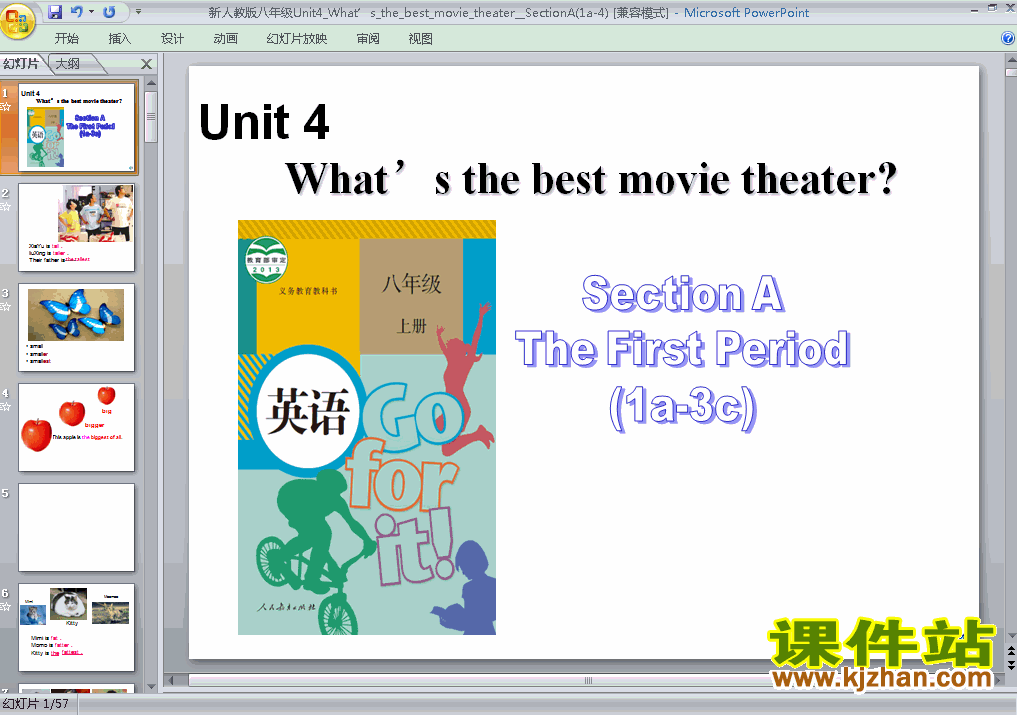Switch to the 幻灯片放映 ribbon tab
1017x715 pixels.
(296, 39)
